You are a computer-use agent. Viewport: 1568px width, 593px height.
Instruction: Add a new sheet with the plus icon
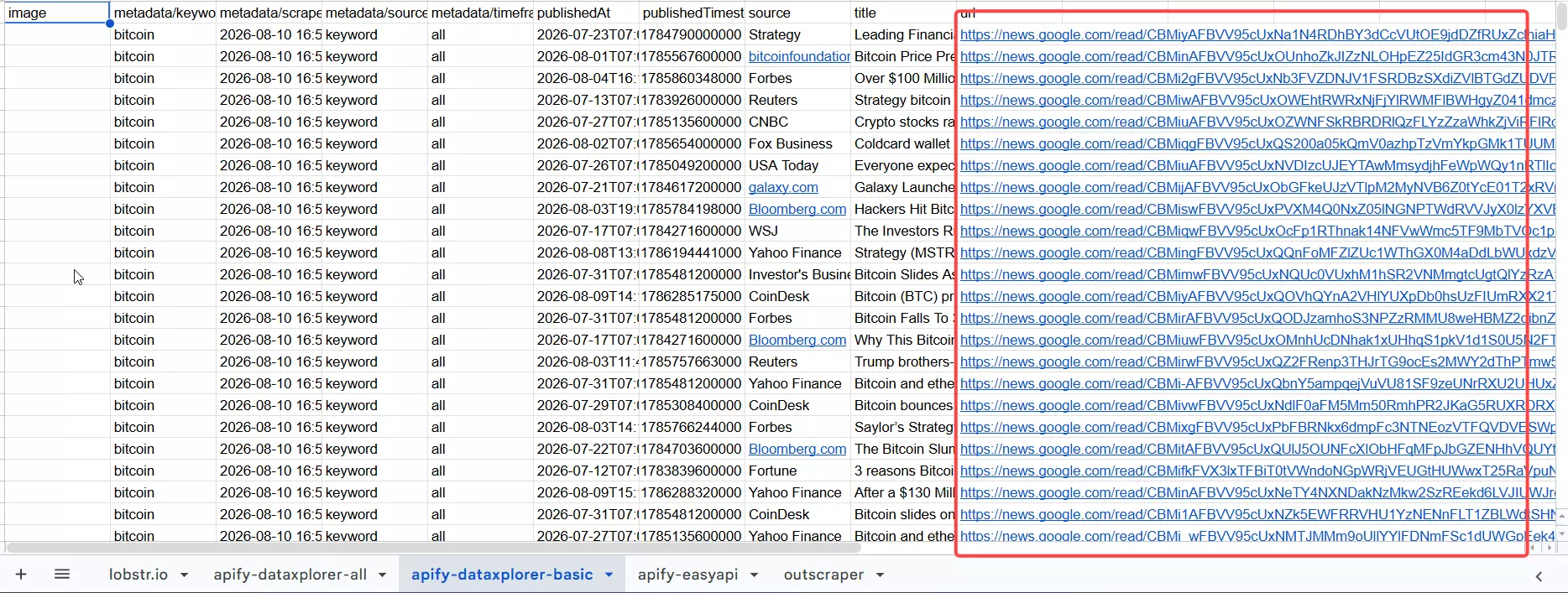pyautogui.click(x=21, y=575)
